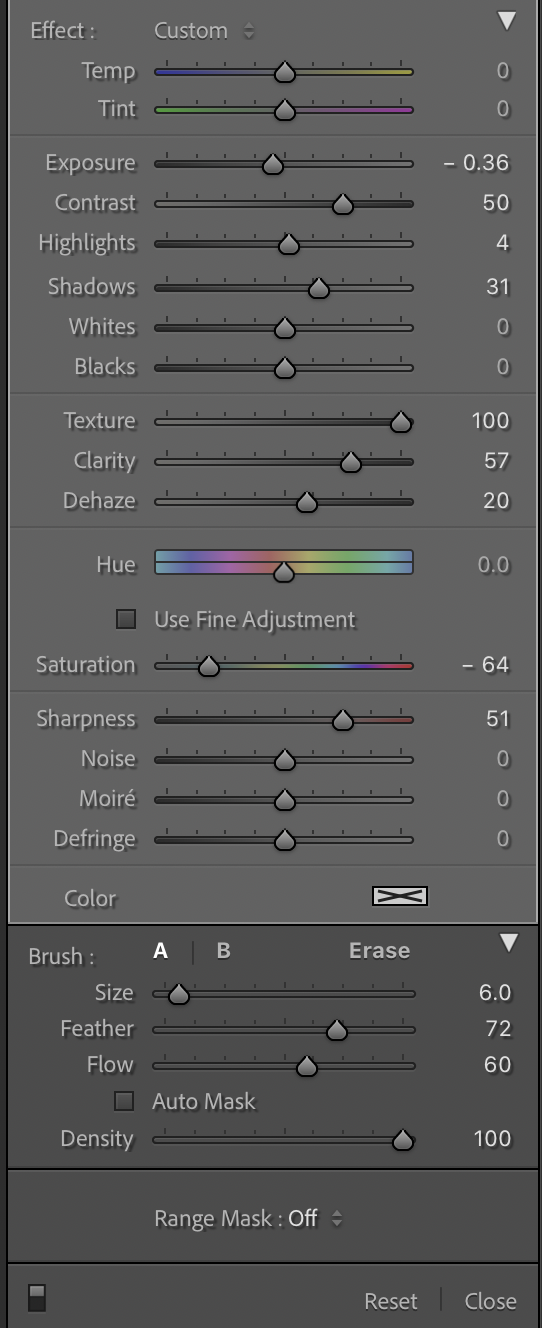This screenshot has width=542, height=1328.
Task: Enable the Auto Mask checkbox
Action: (x=124, y=1101)
